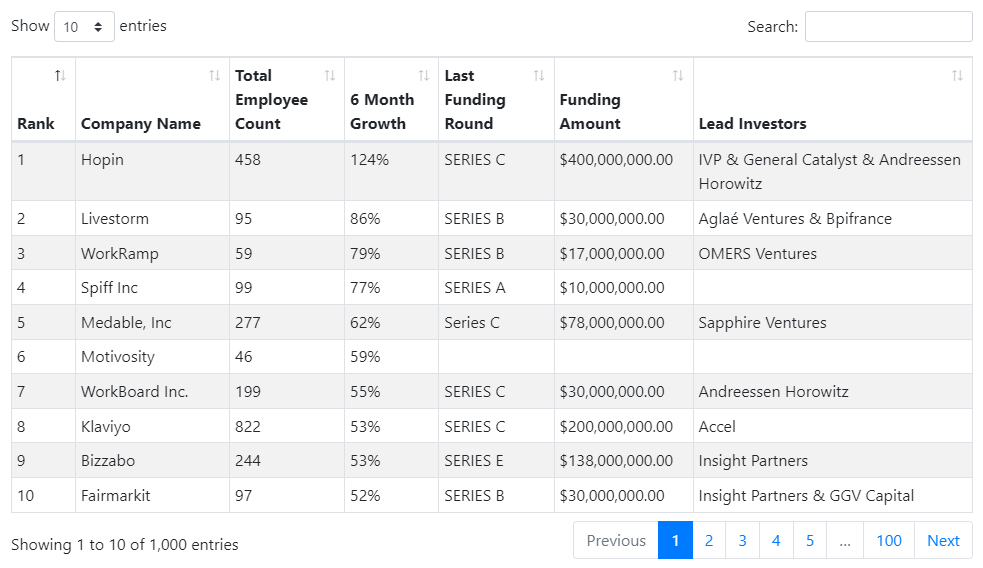Screen dimensions: 983x568
Task: Select the Spiff Inc company cell
Action: tap(152, 288)
